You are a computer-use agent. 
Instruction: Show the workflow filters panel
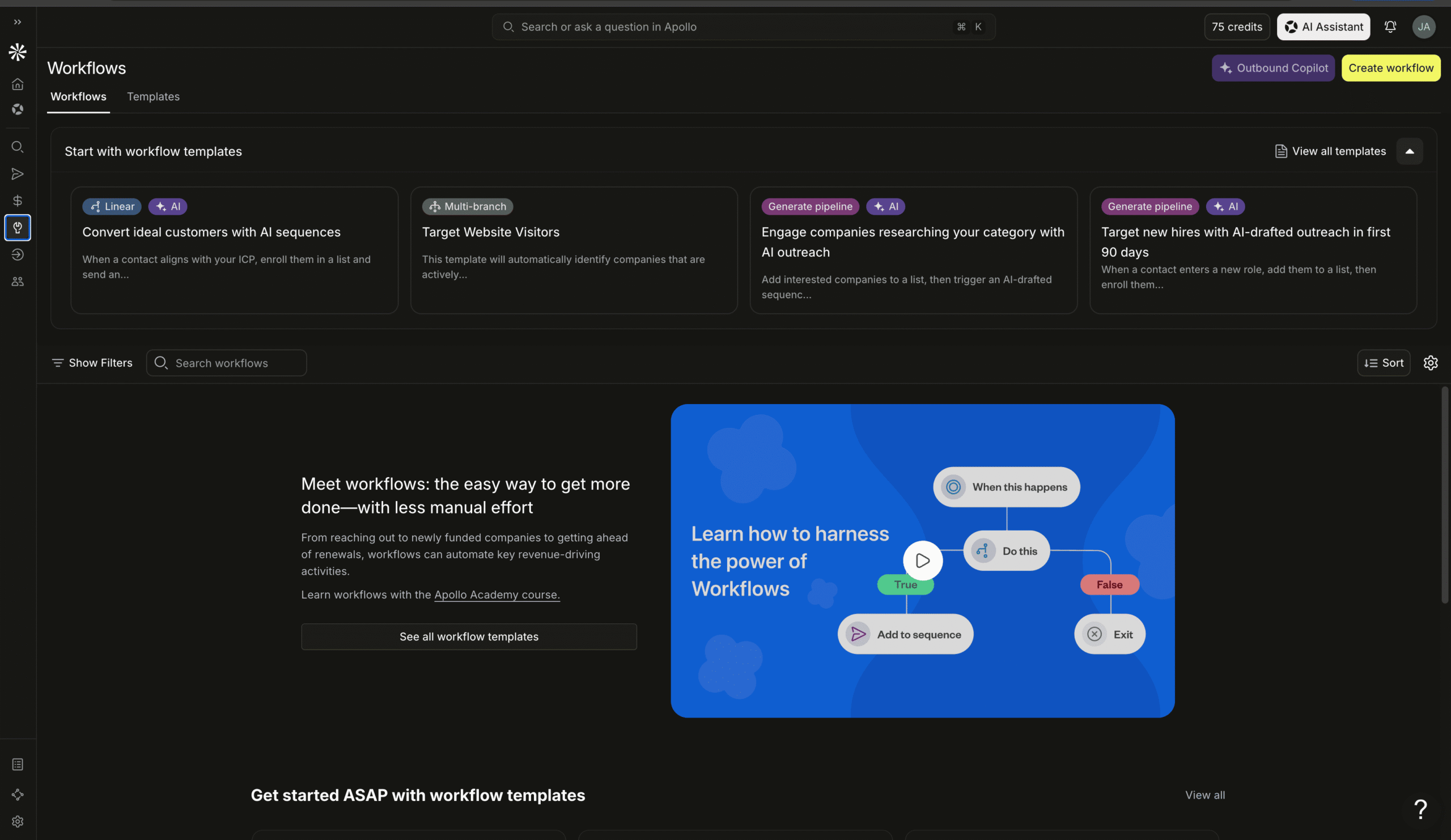click(x=92, y=363)
